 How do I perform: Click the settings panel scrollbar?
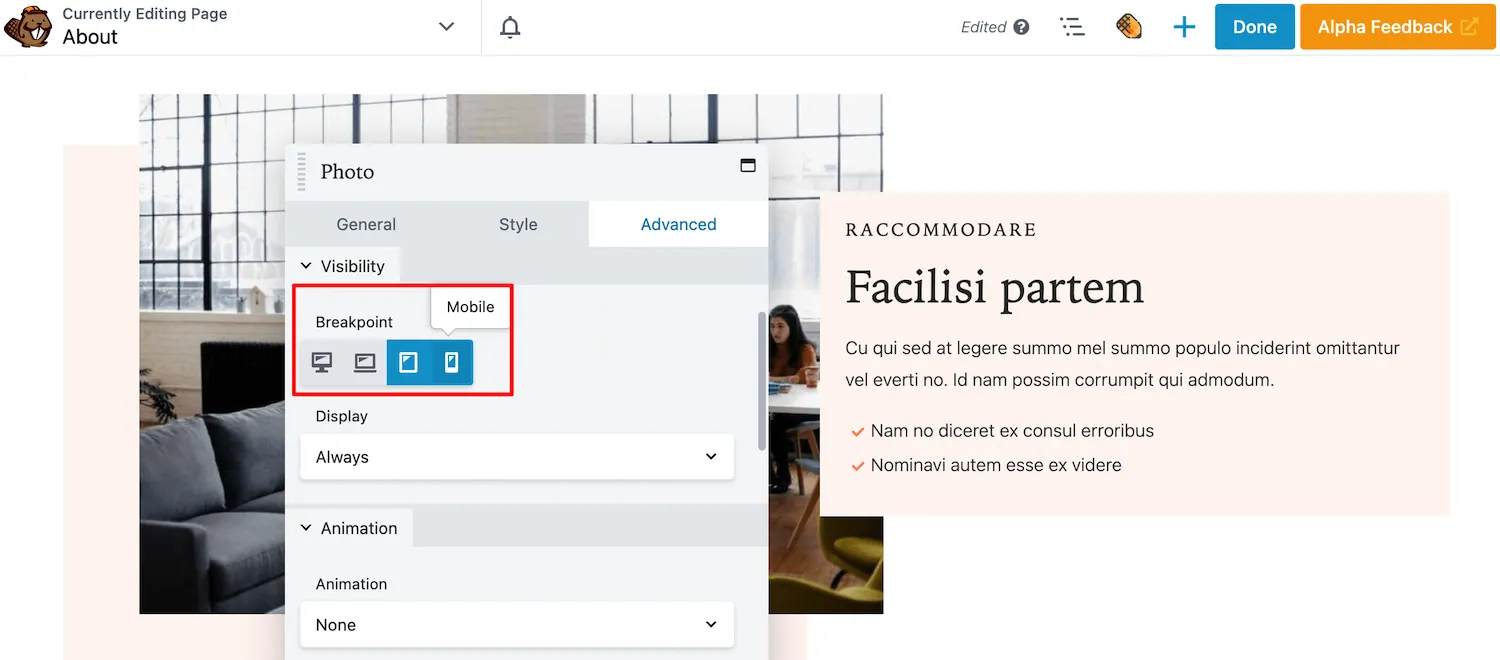pos(763,380)
